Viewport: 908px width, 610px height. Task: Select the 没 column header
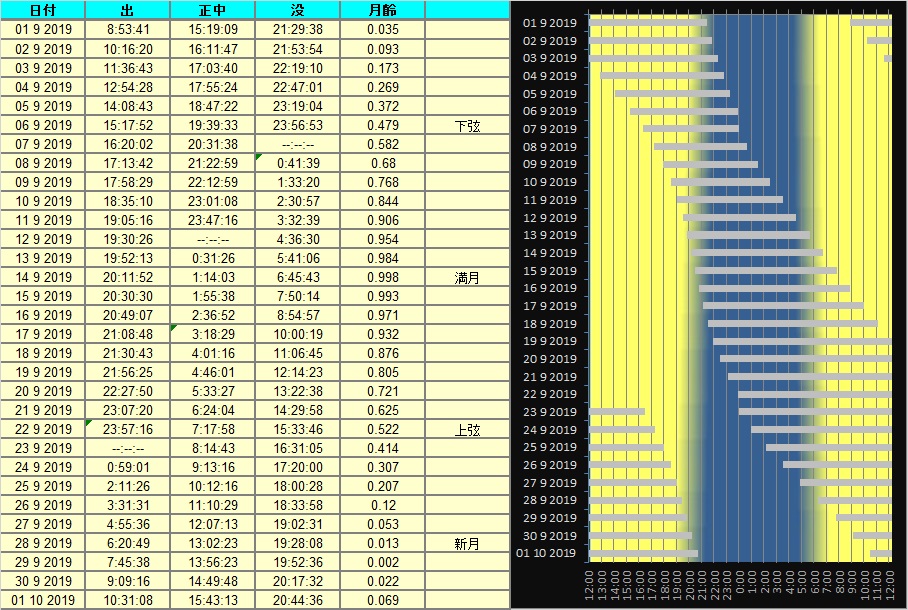[298, 10]
